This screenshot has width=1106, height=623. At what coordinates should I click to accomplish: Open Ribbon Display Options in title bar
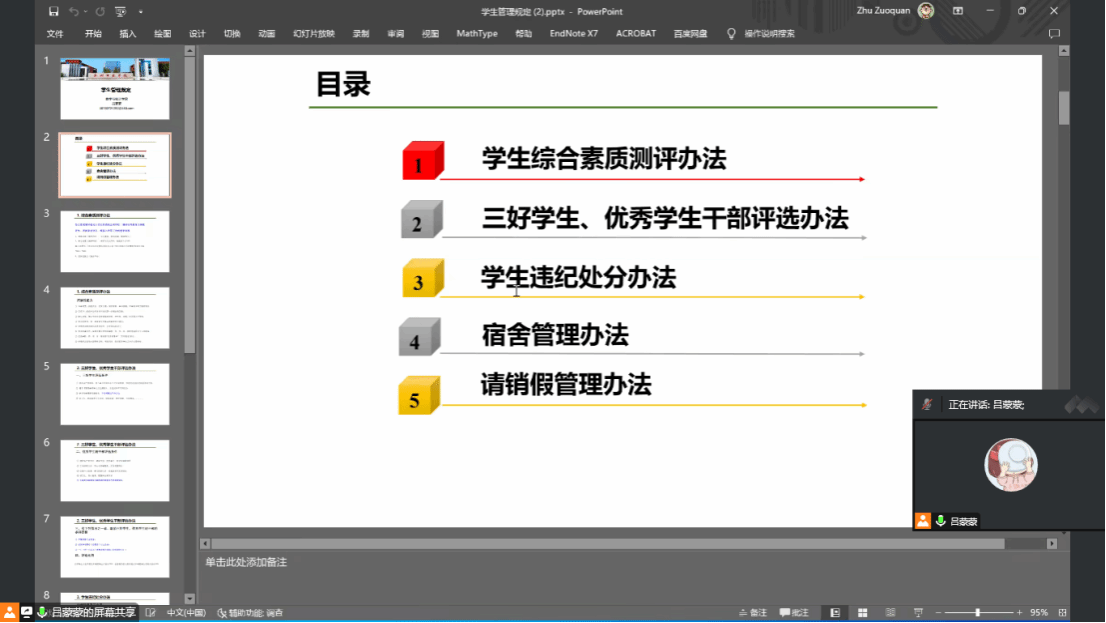(x=958, y=11)
